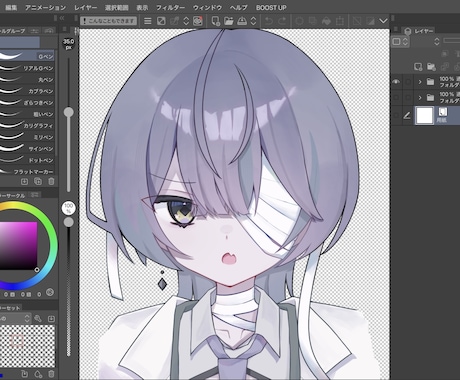This screenshot has width=460, height=380.
Task: Click the edit color set wrench icon
Action: point(38,319)
